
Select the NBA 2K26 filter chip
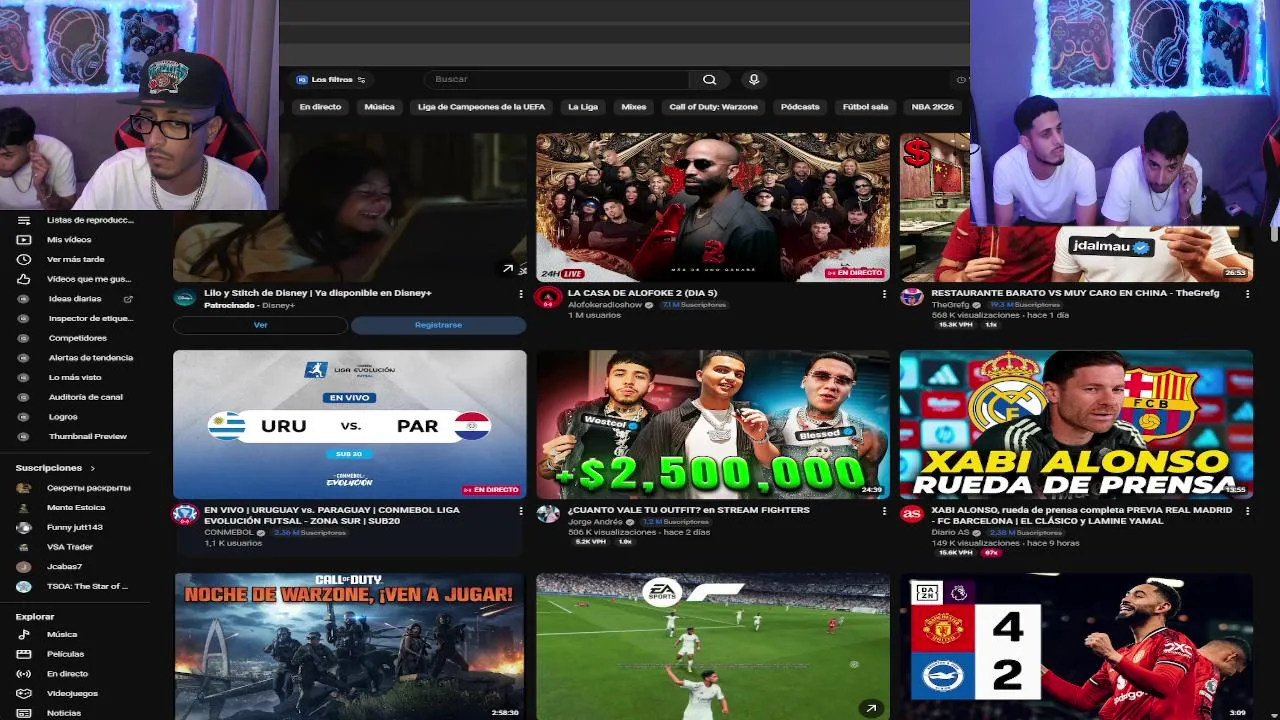click(x=933, y=107)
